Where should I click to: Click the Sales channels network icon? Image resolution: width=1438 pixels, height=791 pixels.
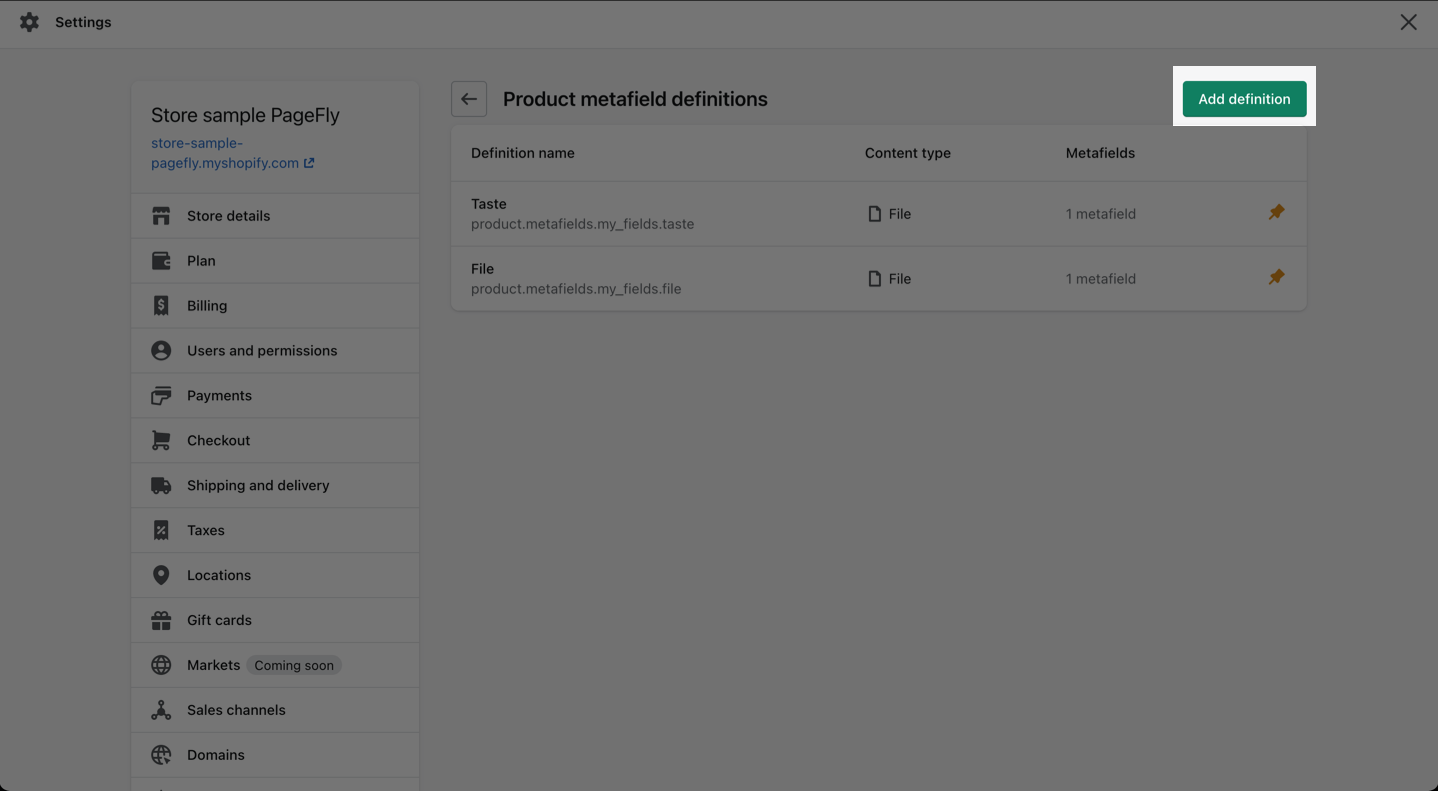(x=161, y=710)
